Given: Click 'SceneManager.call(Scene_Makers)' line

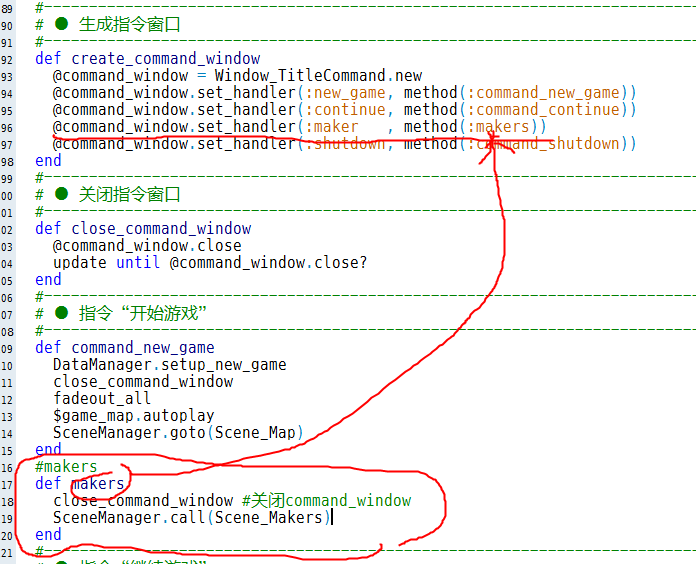Looking at the screenshot, I should (192, 518).
